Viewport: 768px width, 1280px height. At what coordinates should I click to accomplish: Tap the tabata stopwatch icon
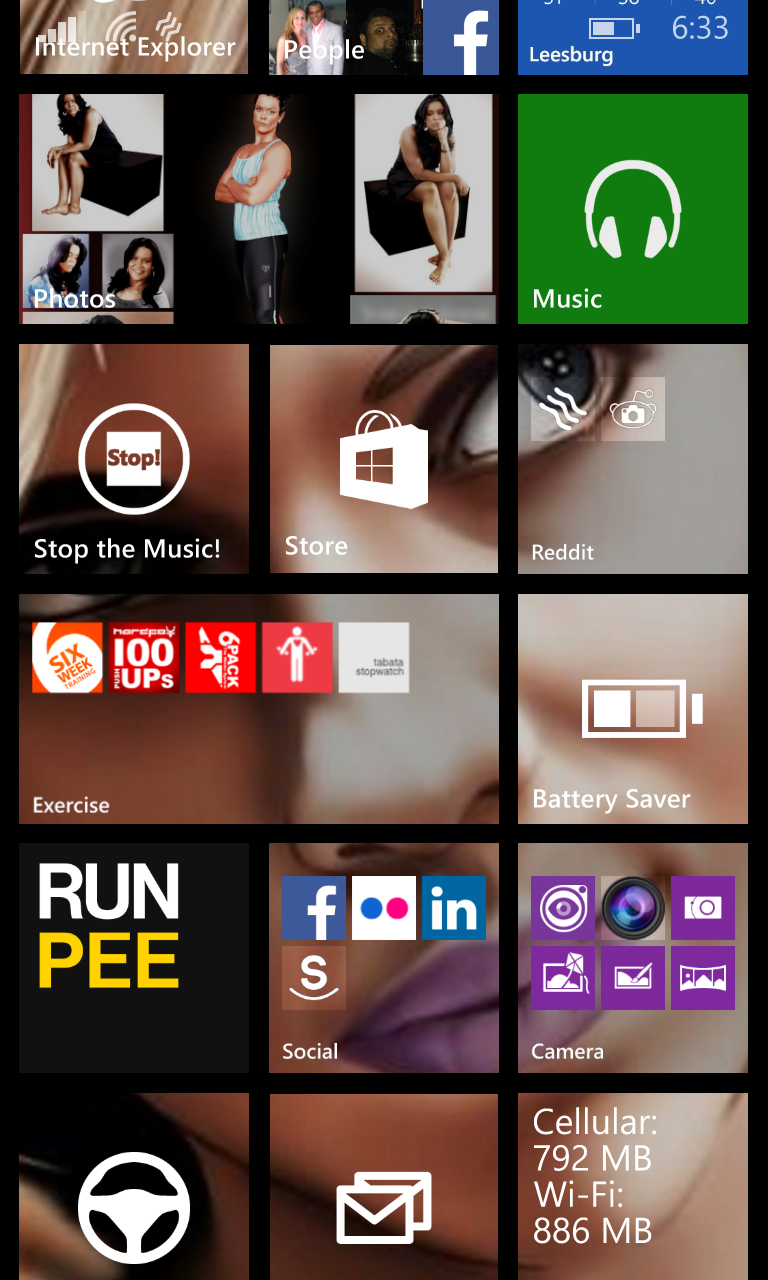[x=374, y=658]
